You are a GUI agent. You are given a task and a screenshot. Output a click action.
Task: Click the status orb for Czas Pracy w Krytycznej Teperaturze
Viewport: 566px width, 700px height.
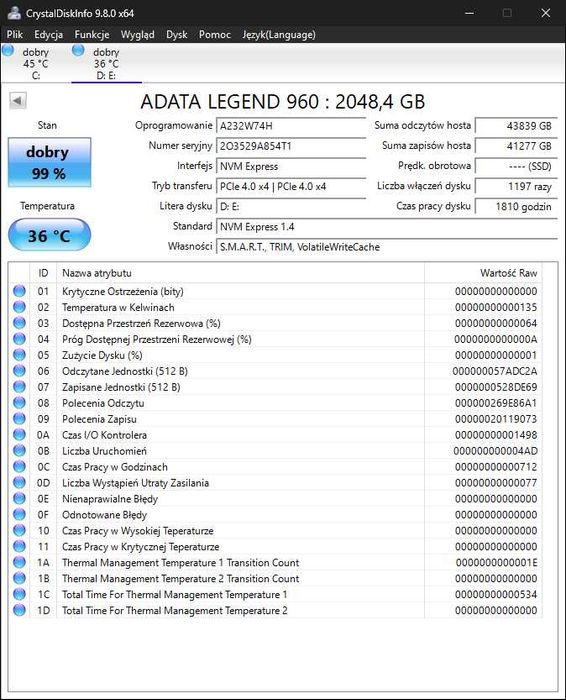coord(19,546)
